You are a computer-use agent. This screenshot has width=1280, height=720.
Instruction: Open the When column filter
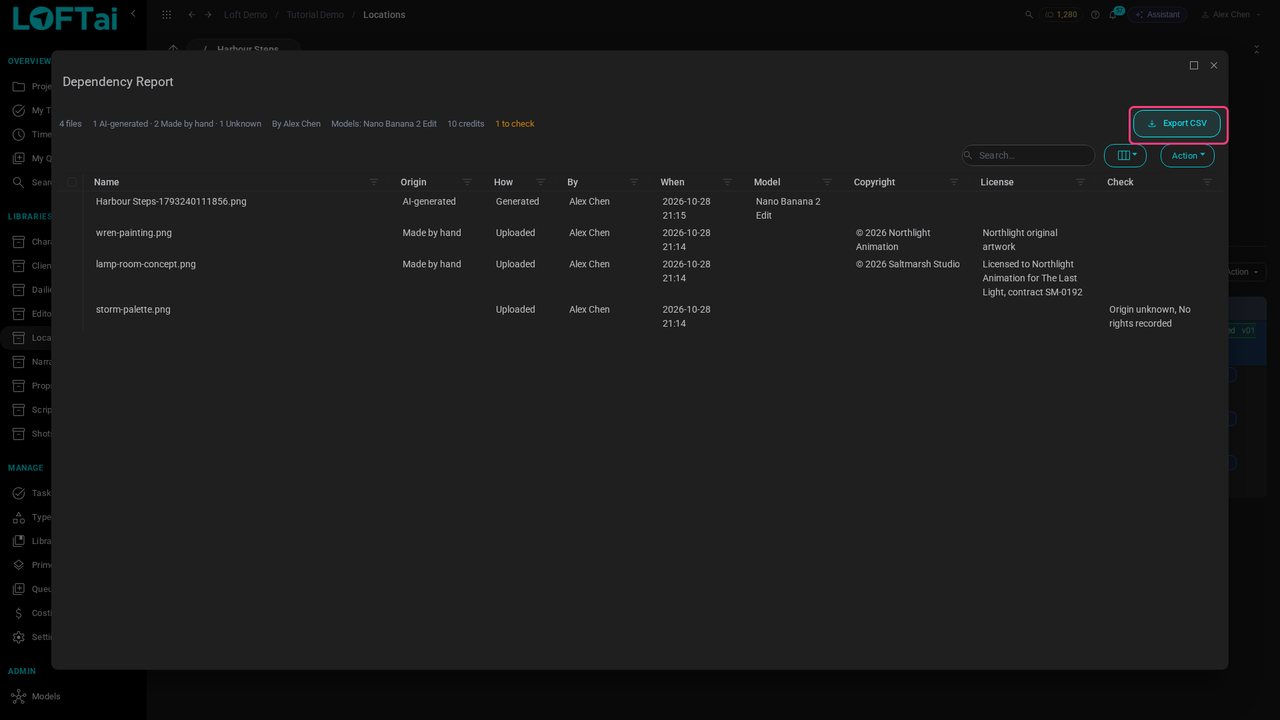click(728, 182)
